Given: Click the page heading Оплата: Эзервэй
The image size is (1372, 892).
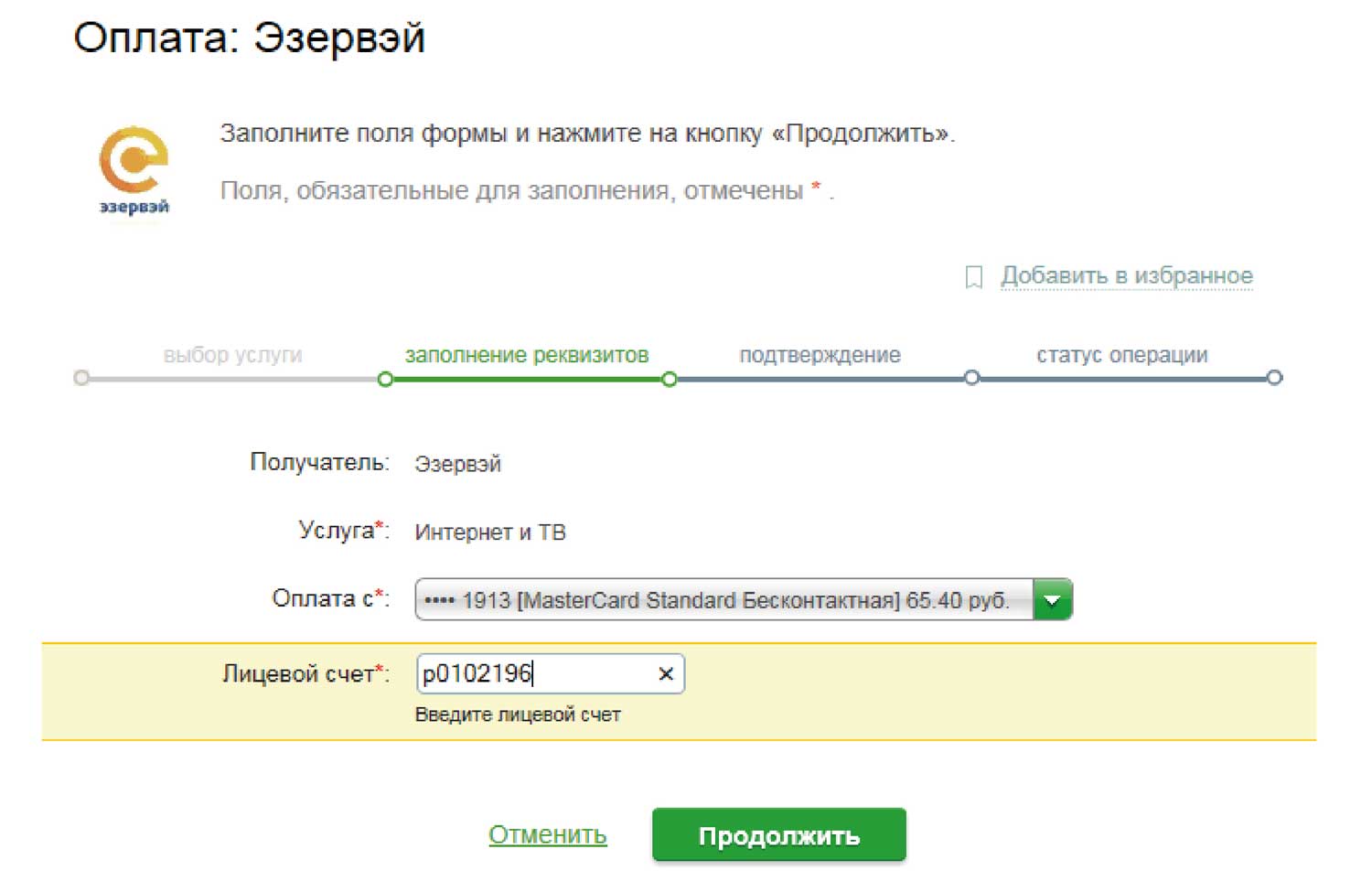Looking at the screenshot, I should click(250, 38).
